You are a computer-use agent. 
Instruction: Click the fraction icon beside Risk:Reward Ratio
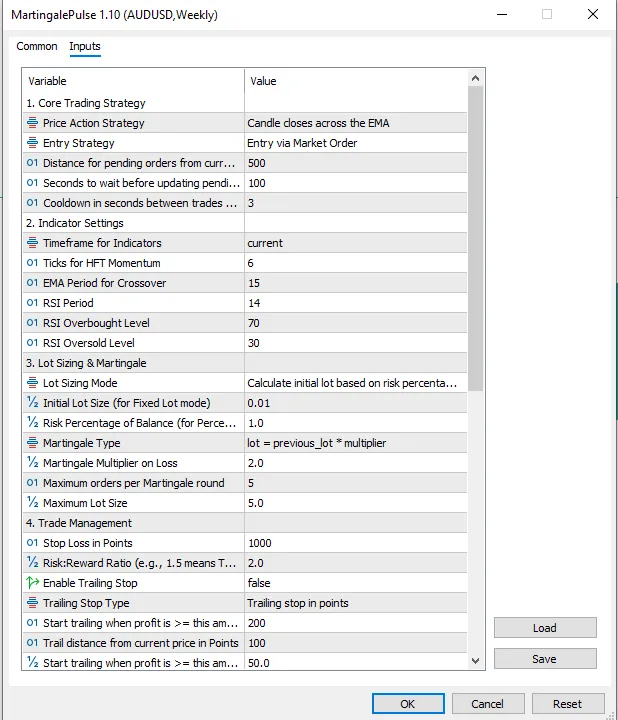pos(32,562)
